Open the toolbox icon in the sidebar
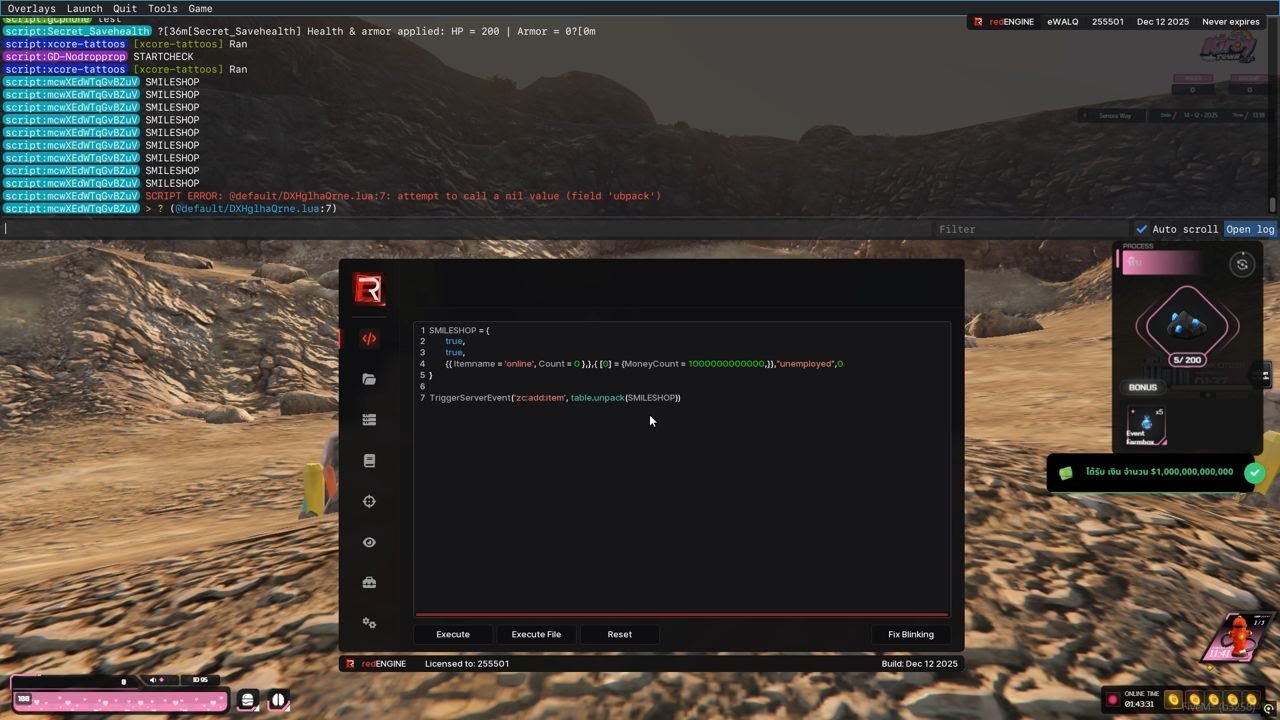This screenshot has width=1280, height=720. point(369,583)
